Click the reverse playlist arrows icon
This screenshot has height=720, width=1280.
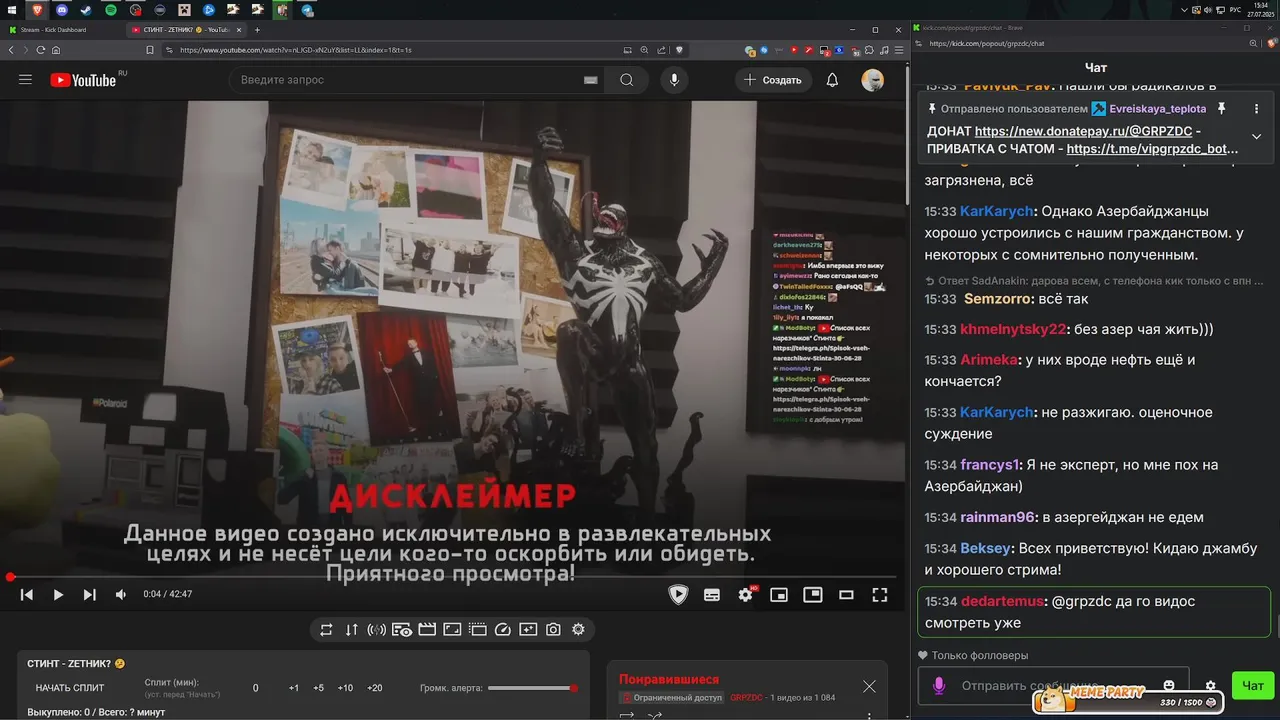351,629
